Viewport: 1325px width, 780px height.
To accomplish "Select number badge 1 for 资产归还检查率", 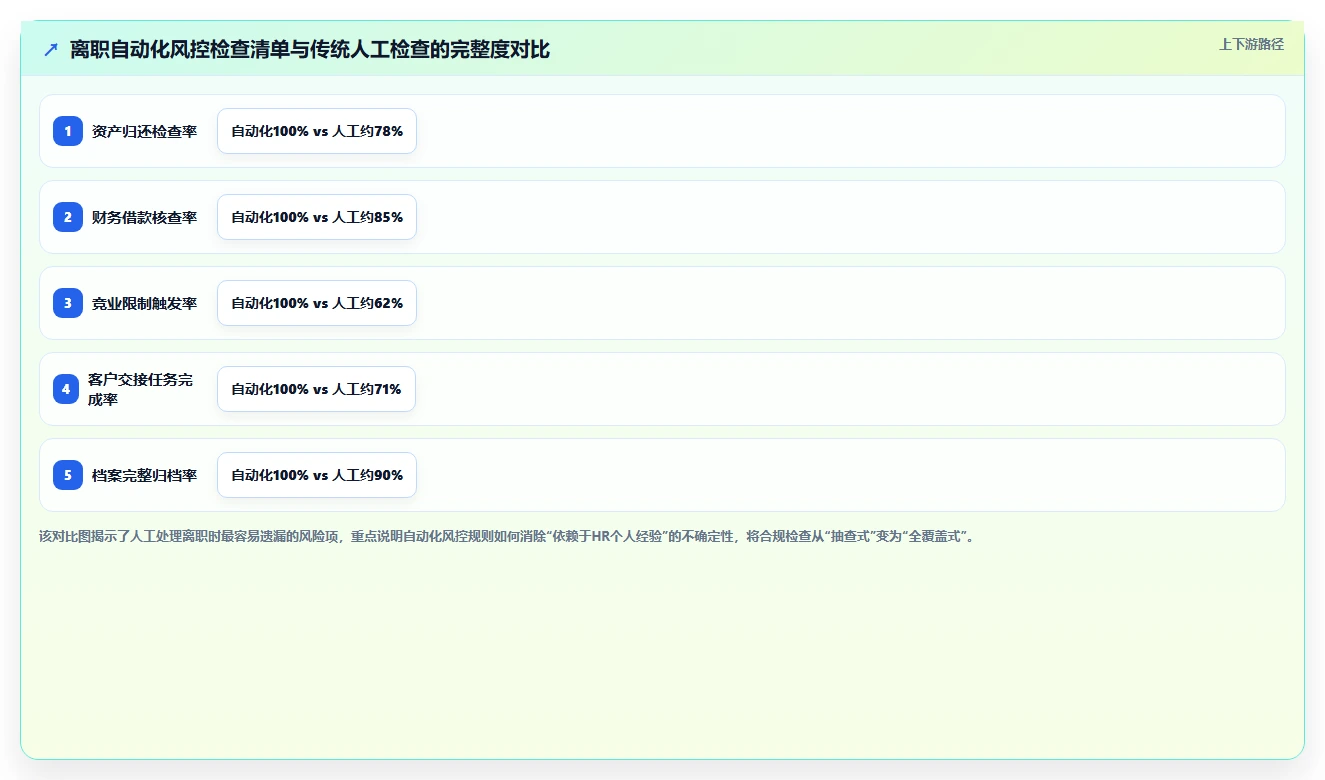I will coord(68,131).
